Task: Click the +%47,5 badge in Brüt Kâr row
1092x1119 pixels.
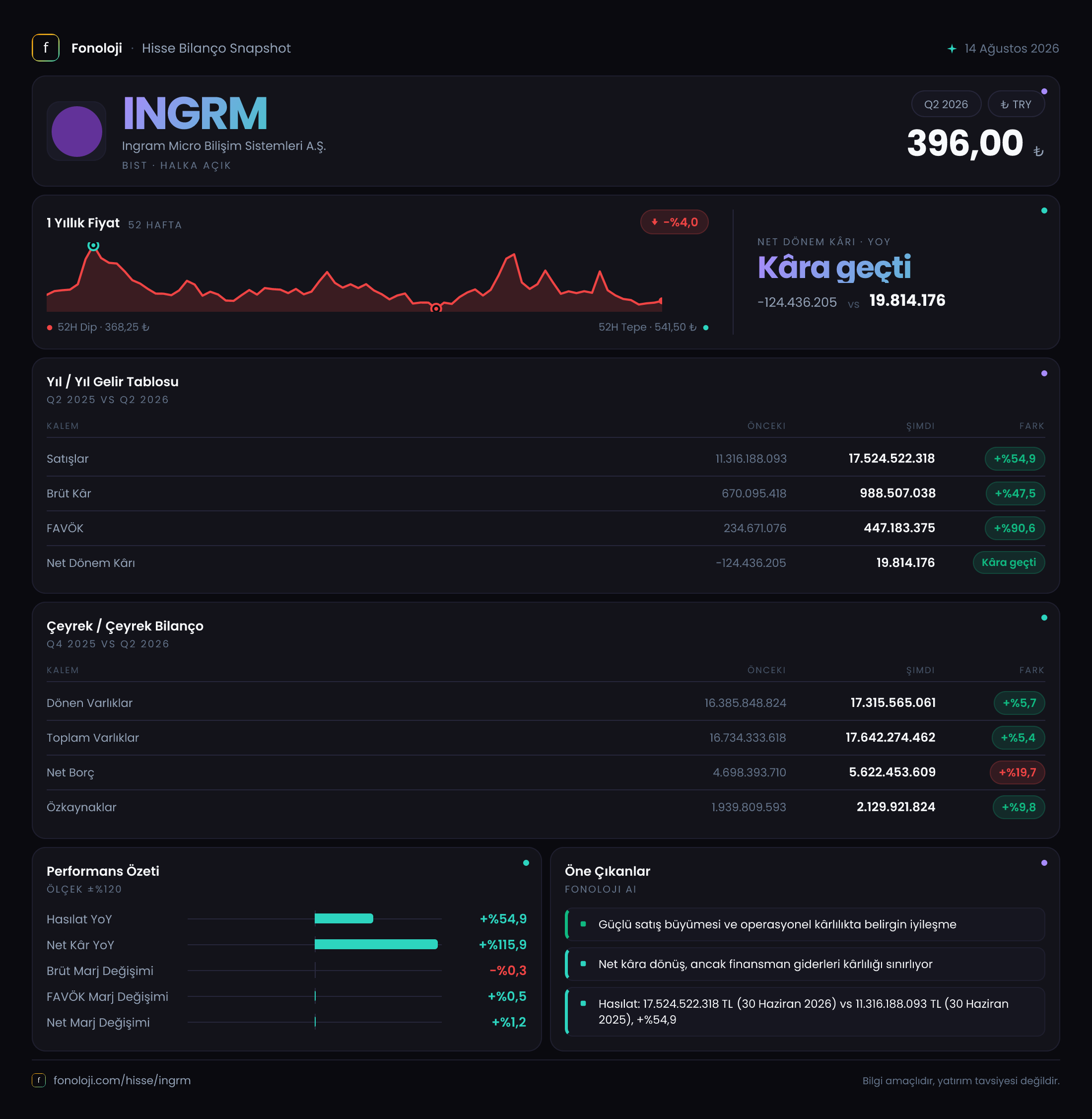Action: click(x=1015, y=493)
